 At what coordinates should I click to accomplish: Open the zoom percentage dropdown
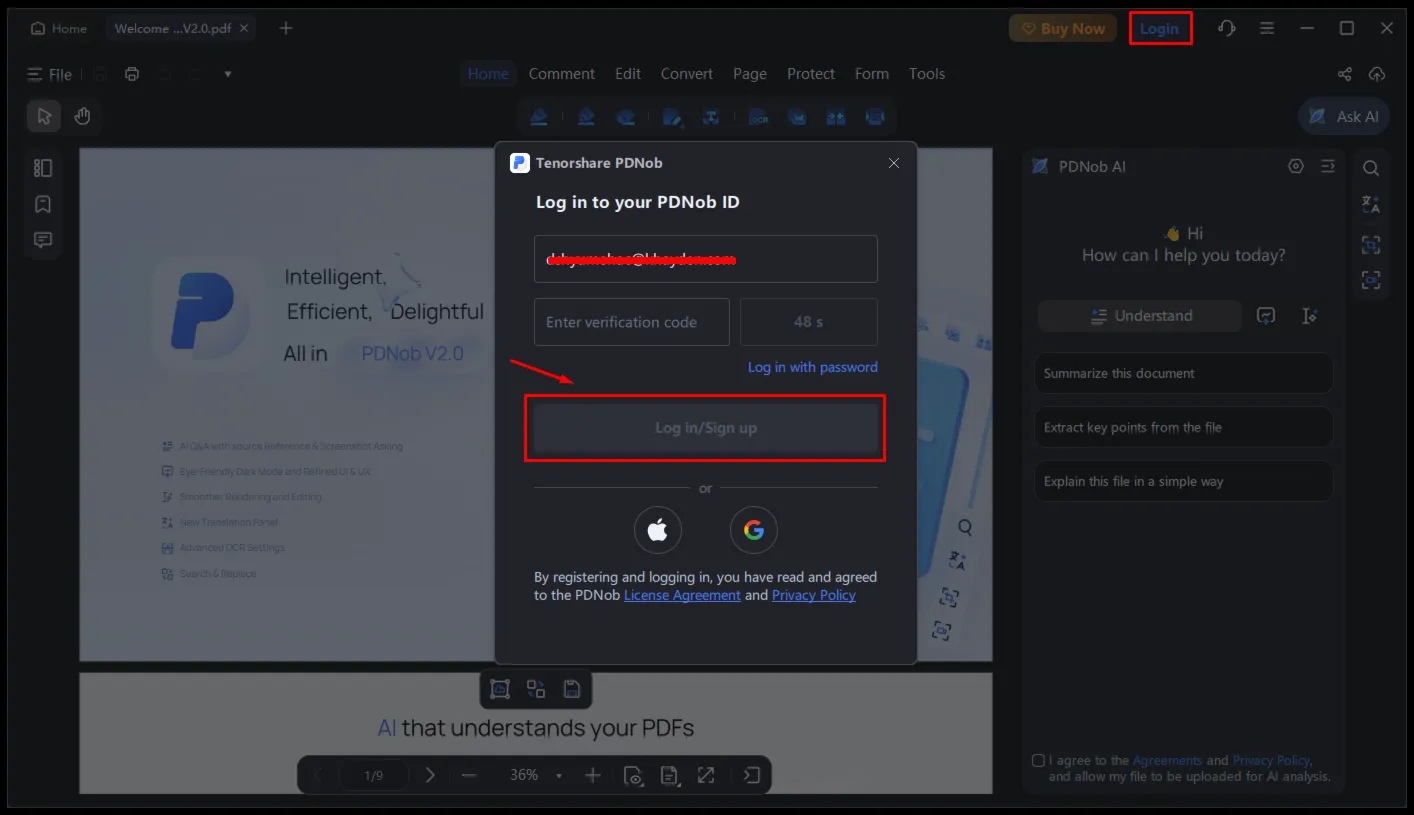click(559, 776)
